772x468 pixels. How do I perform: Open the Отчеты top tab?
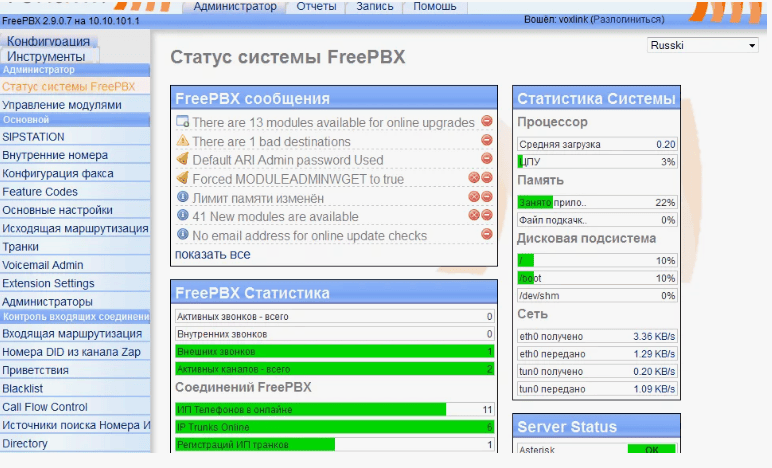tap(316, 6)
